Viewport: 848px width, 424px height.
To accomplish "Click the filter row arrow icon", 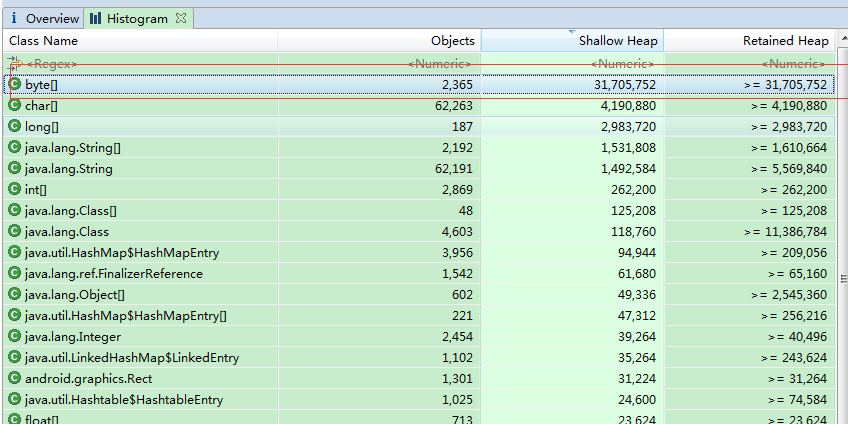I will coord(15,63).
